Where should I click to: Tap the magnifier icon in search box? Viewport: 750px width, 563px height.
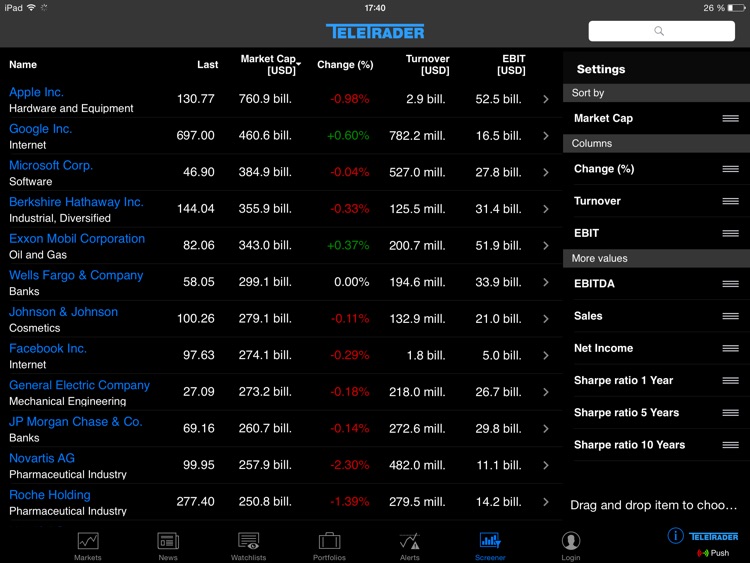tap(659, 31)
